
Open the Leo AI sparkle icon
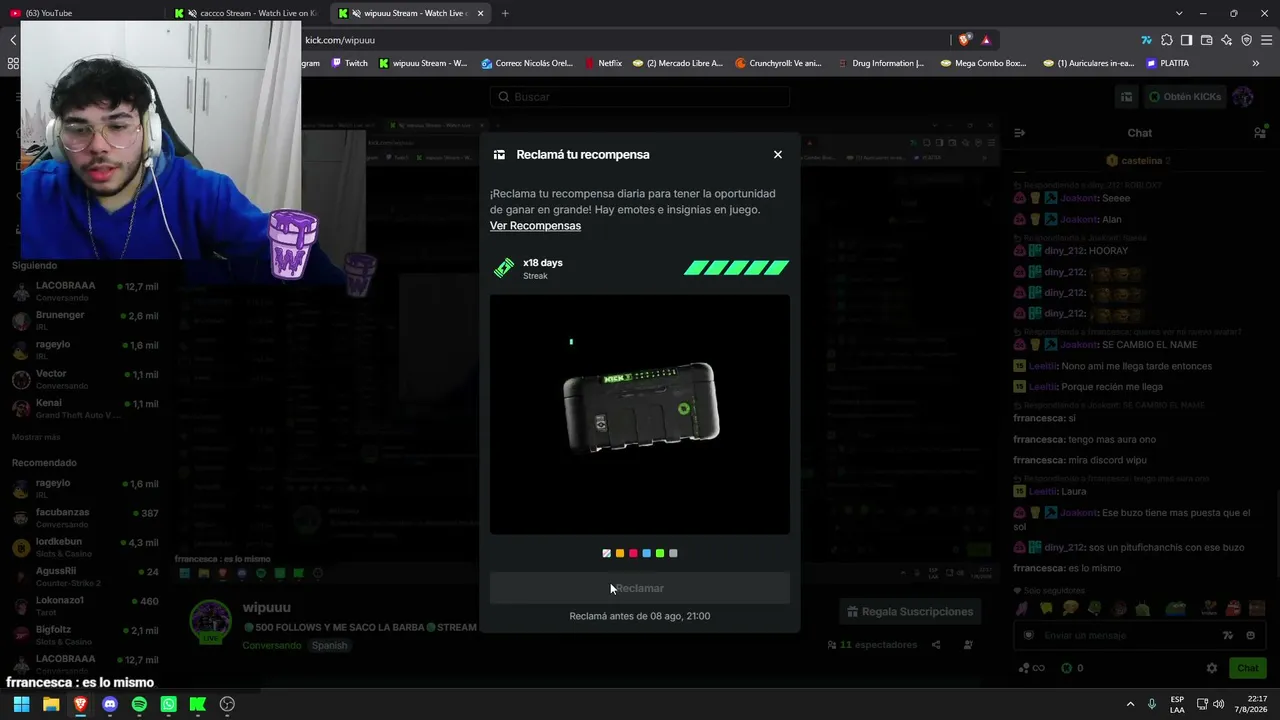click(1226, 40)
